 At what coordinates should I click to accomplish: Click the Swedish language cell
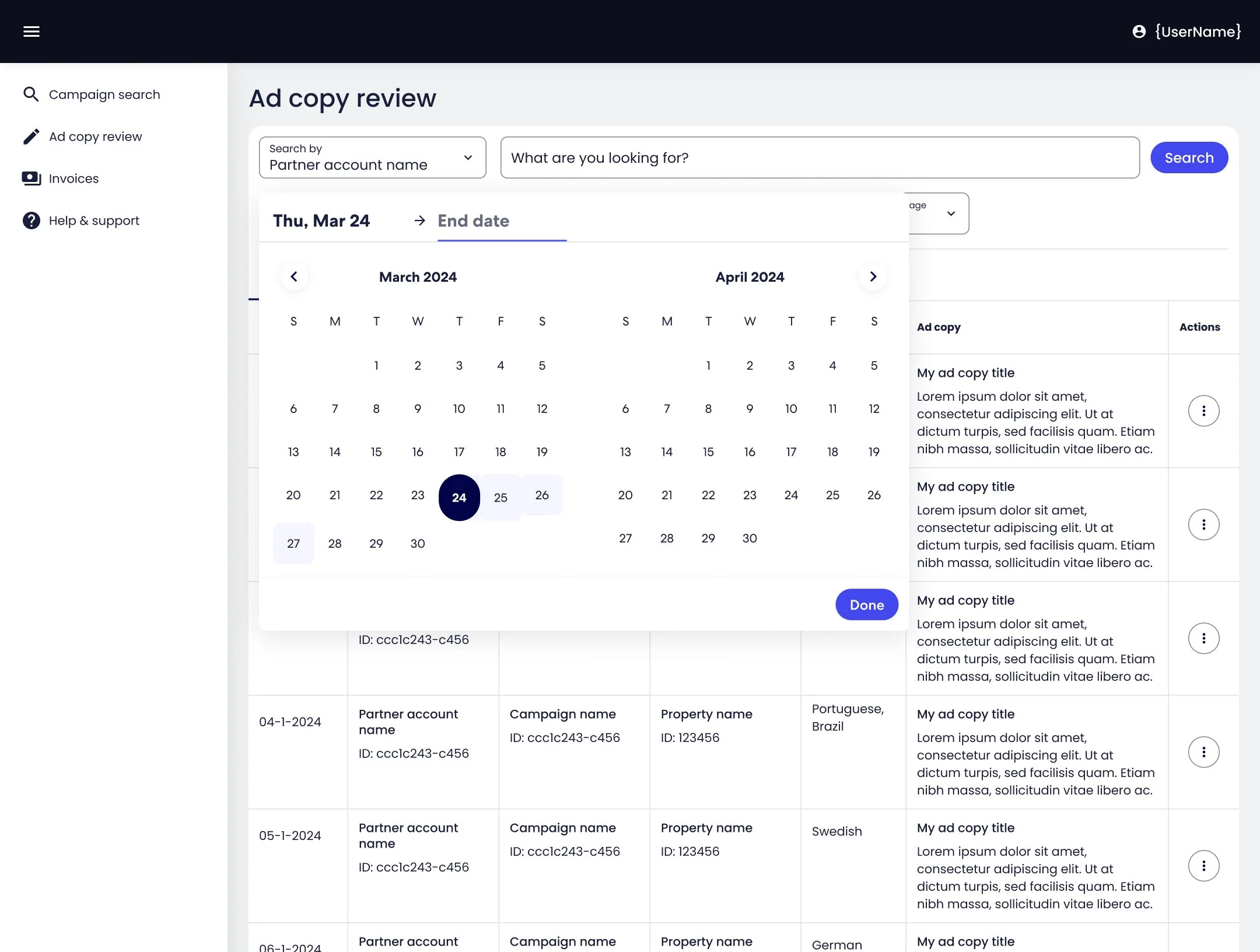pos(836,831)
